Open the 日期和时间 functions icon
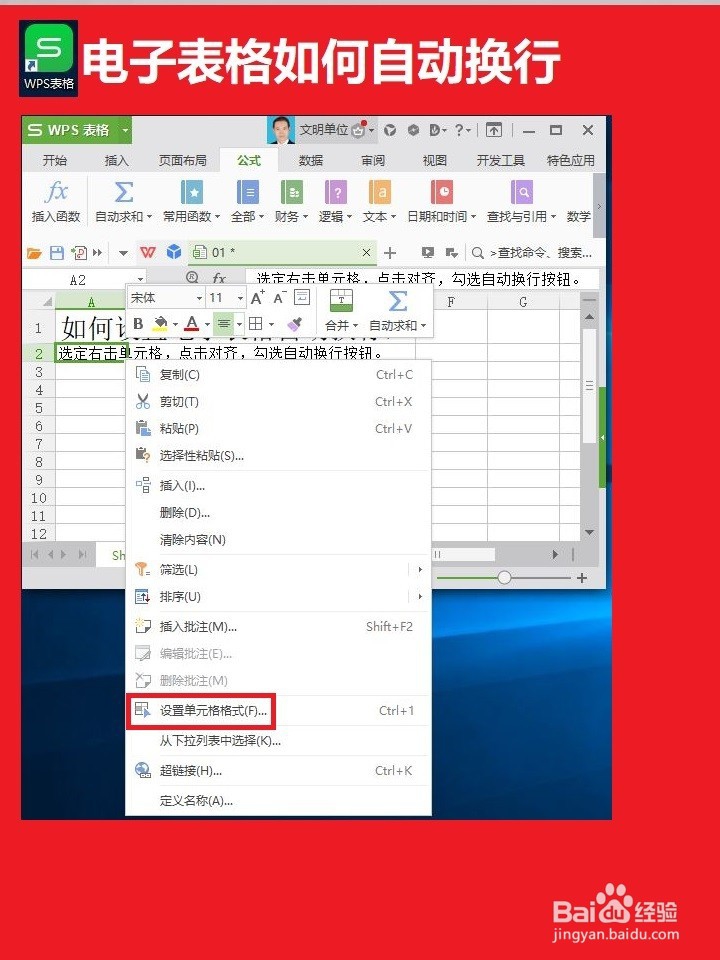 coord(441,192)
